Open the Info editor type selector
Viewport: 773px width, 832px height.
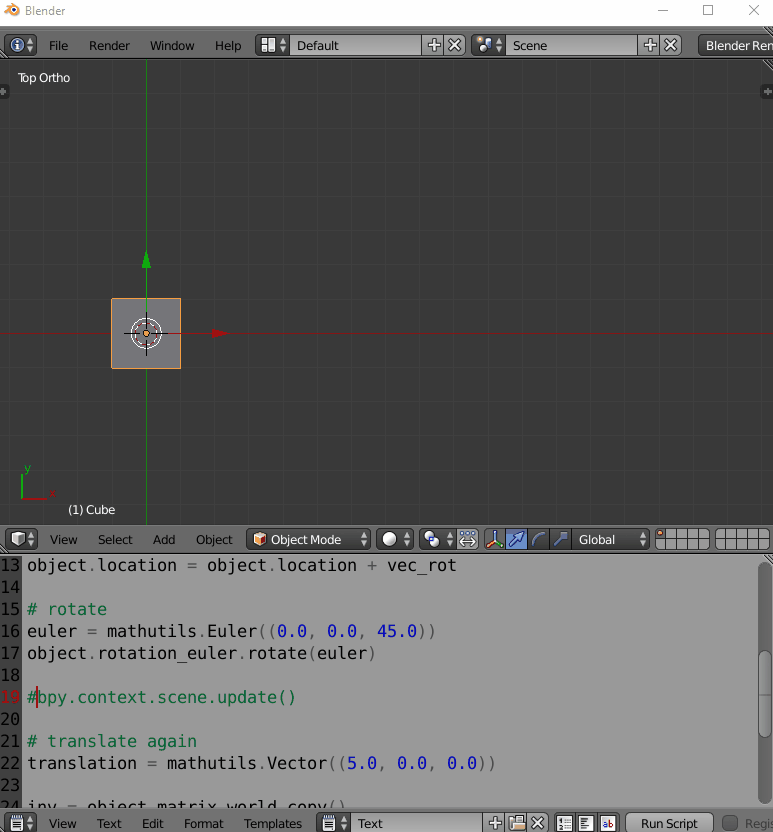[x=21, y=45]
